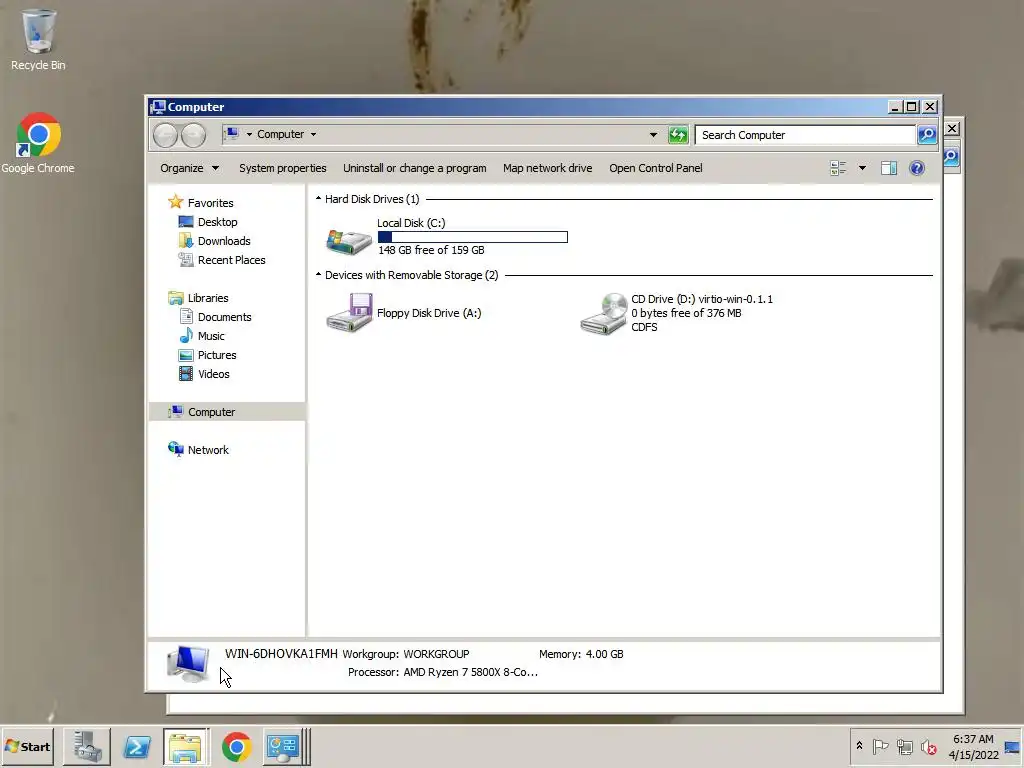The width and height of the screenshot is (1024, 768).
Task: Click the '0 bytes free of 376 MB' text
Action: 686,313
